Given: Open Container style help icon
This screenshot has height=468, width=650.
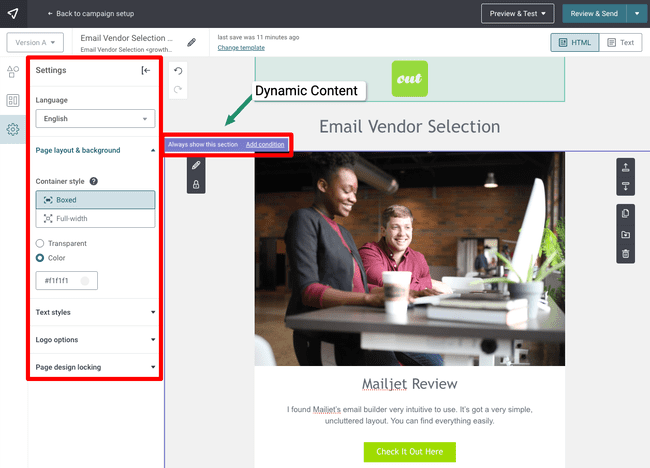Looking at the screenshot, I should click(x=94, y=181).
